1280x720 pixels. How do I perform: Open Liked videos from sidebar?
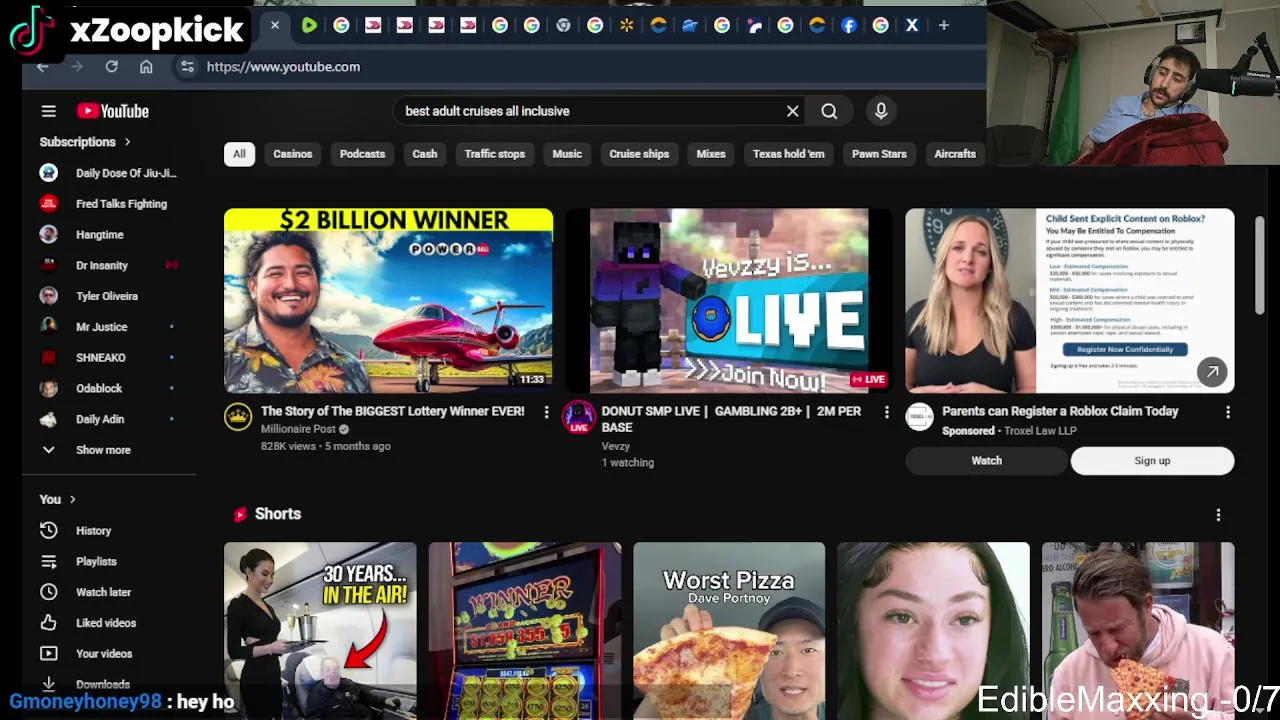pos(106,623)
